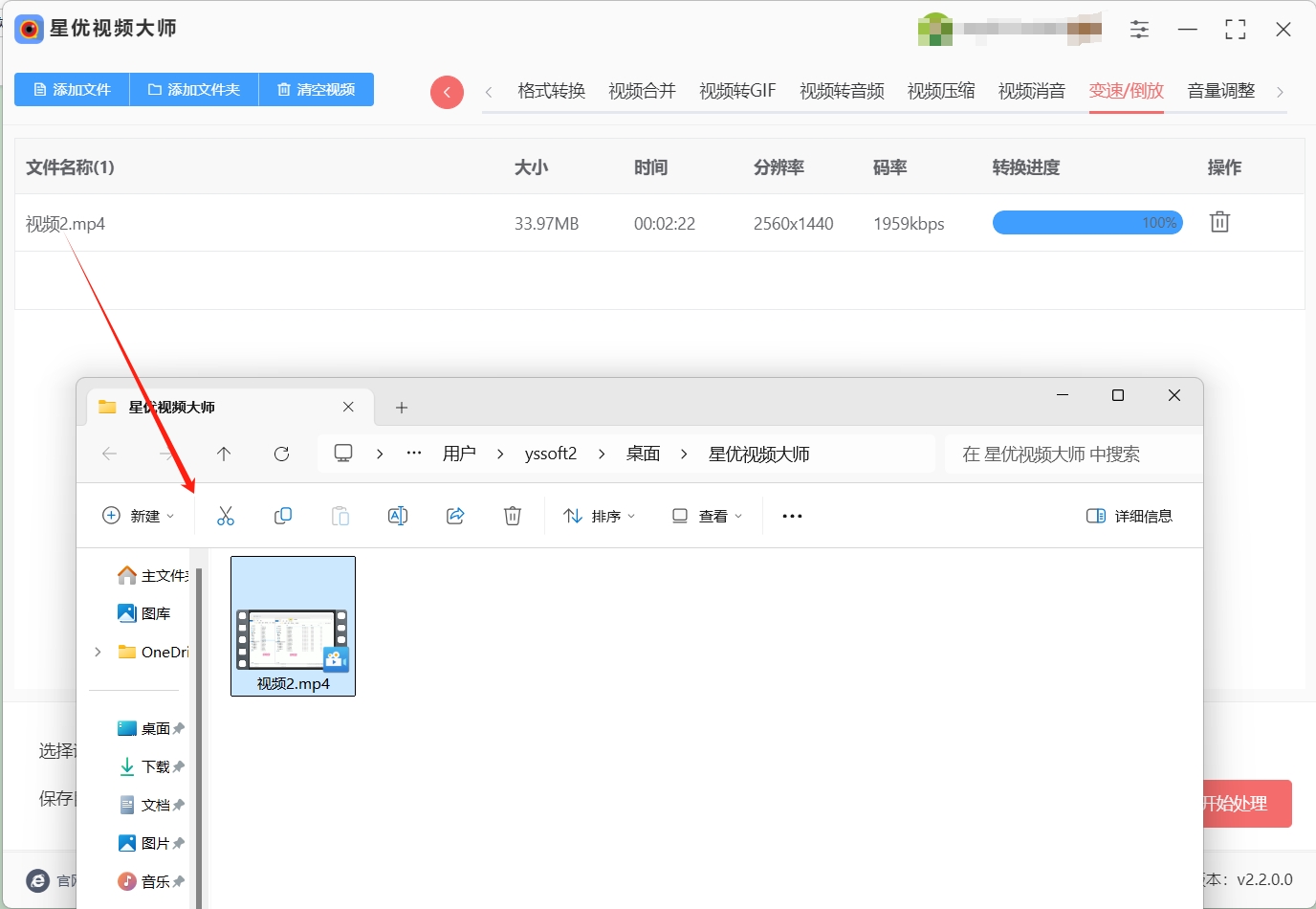Viewport: 1316px width, 909px height.
Task: Click the Explorer search field
Action: point(1073,454)
